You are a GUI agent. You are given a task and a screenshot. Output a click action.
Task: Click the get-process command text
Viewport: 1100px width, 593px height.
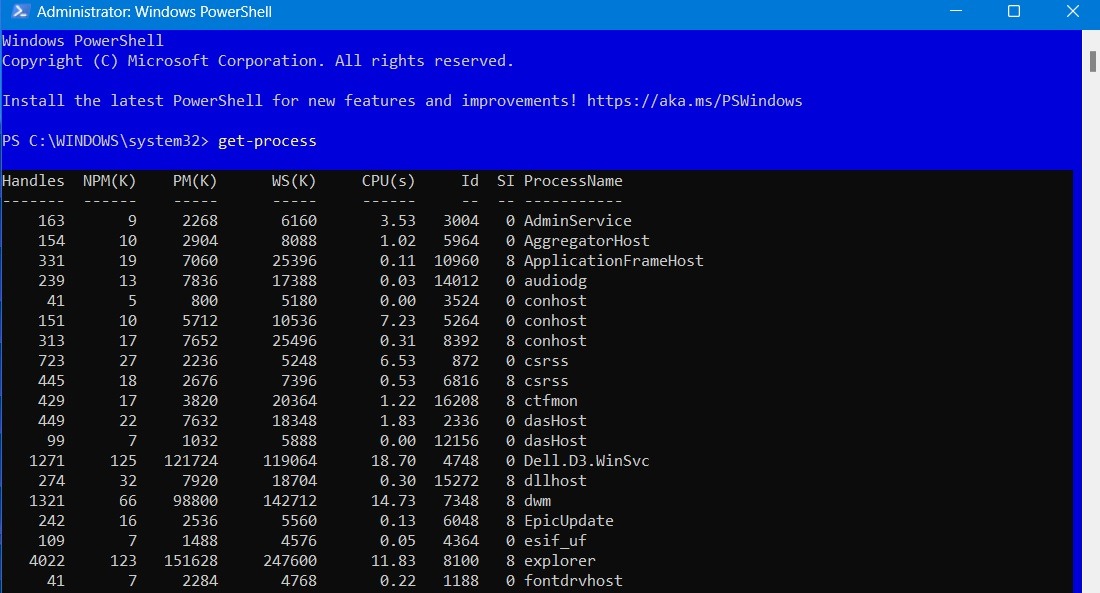click(x=266, y=140)
